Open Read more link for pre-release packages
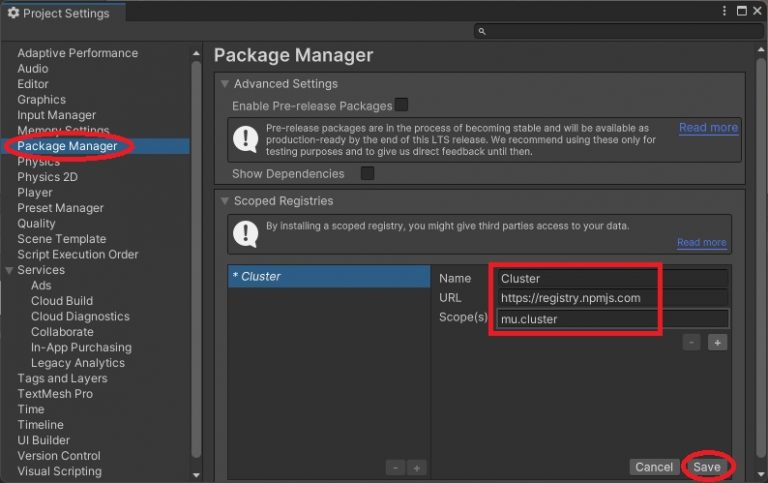This screenshot has width=768, height=483. pos(708,128)
